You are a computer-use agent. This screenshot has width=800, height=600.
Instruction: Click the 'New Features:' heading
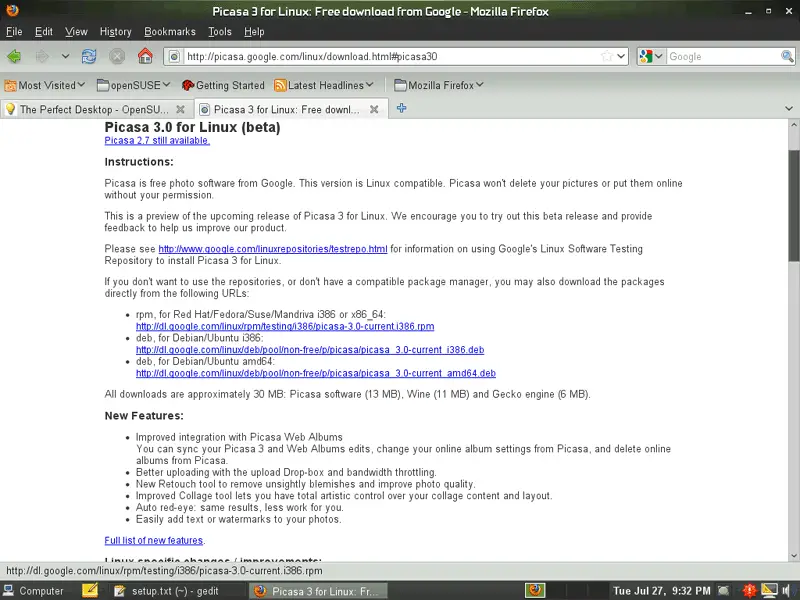pyautogui.click(x=144, y=416)
